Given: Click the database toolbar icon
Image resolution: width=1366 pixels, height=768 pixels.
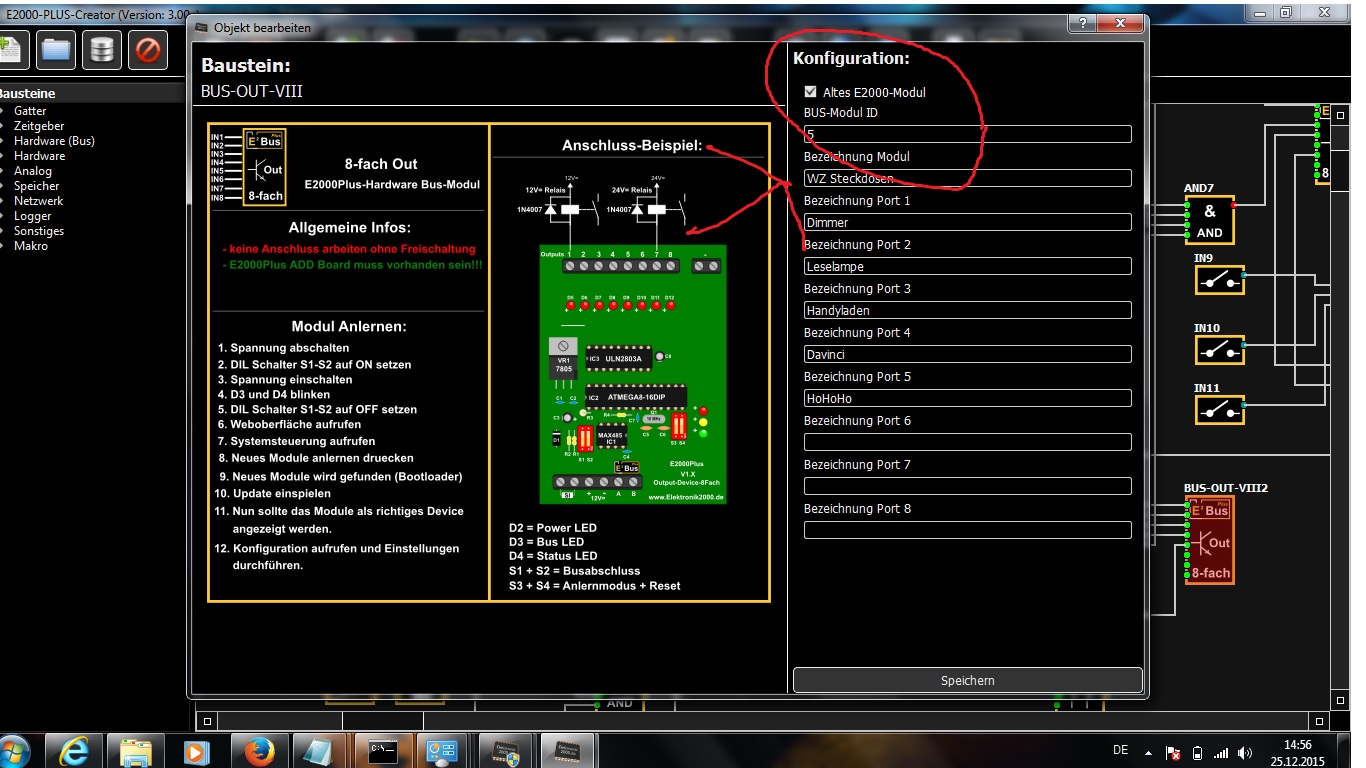Looking at the screenshot, I should [x=102, y=49].
